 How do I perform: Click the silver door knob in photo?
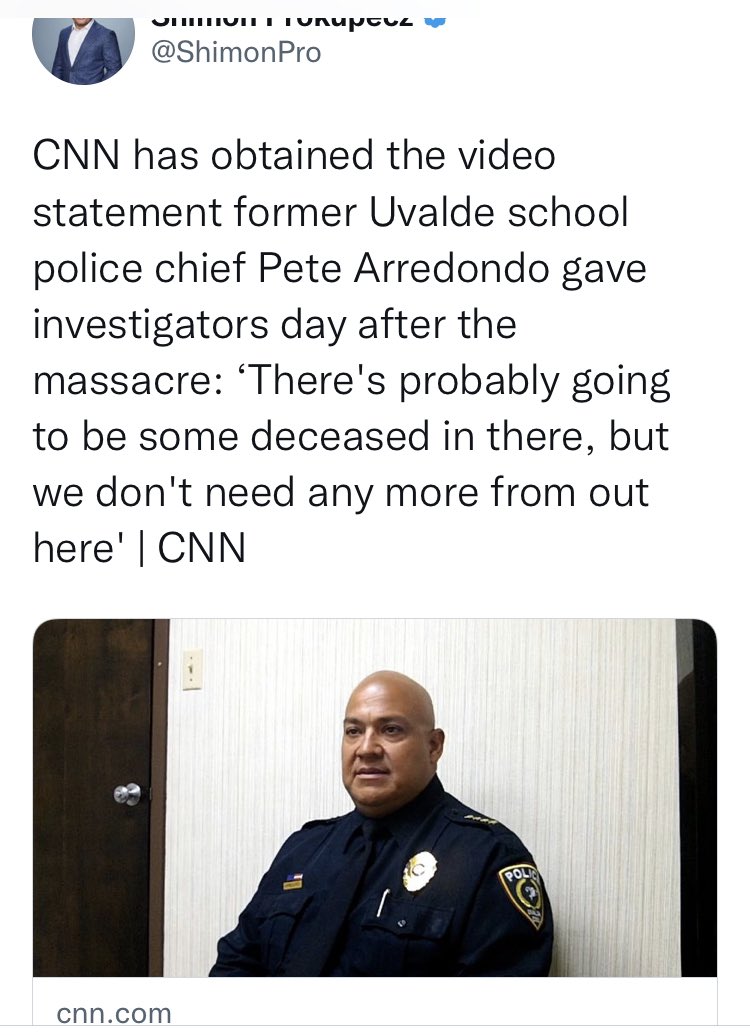127,793
